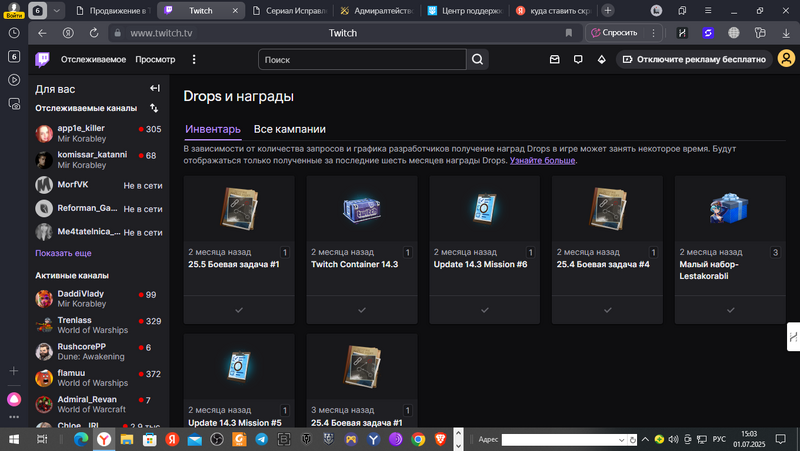This screenshot has width=800, height=451.
Task: Open the user avatar menu
Action: pos(786,59)
